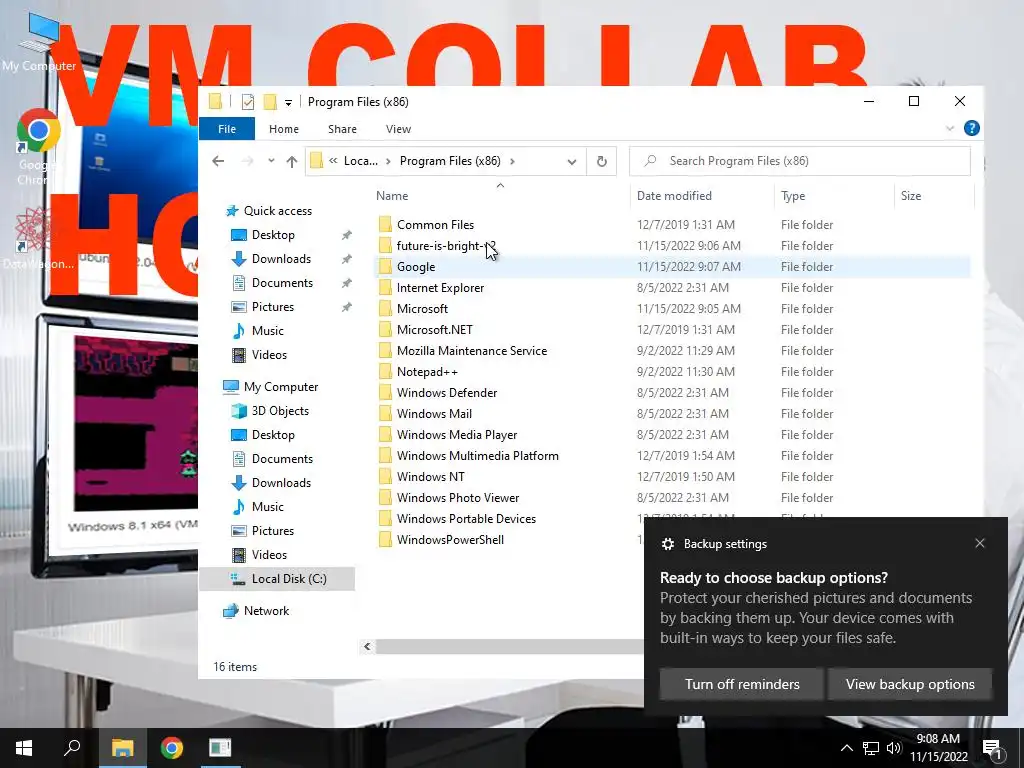Sort by the Name column header

(392, 196)
